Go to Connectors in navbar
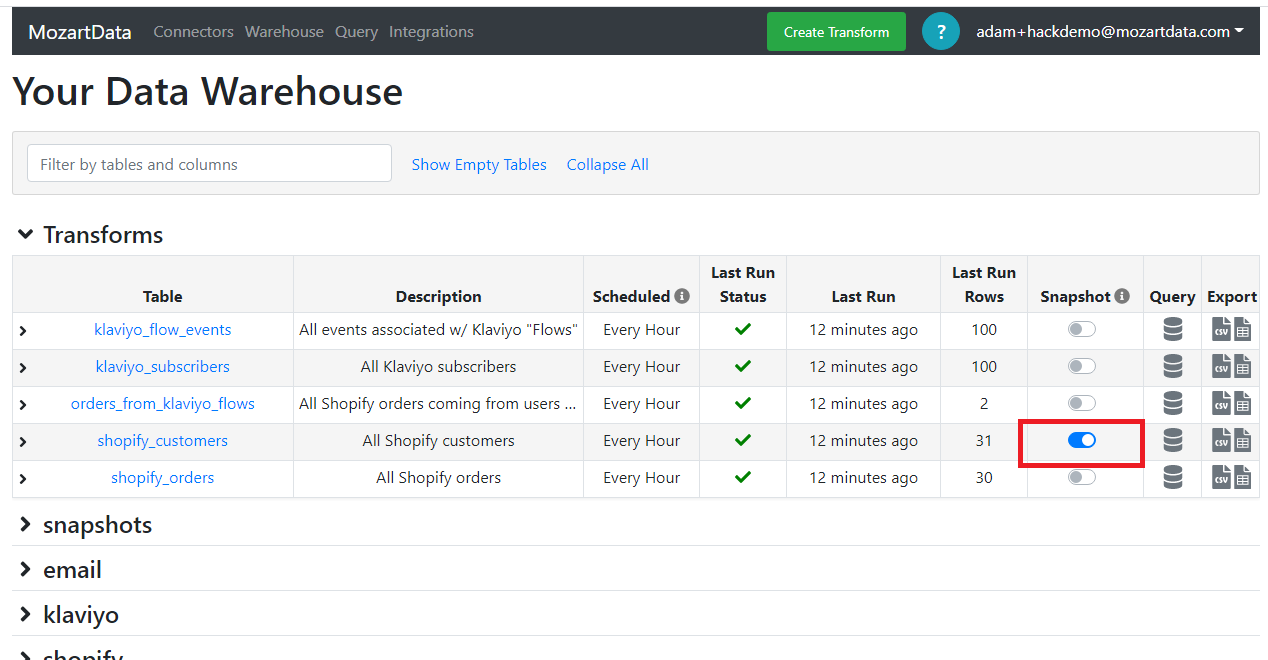The height and width of the screenshot is (660, 1268). coord(193,32)
